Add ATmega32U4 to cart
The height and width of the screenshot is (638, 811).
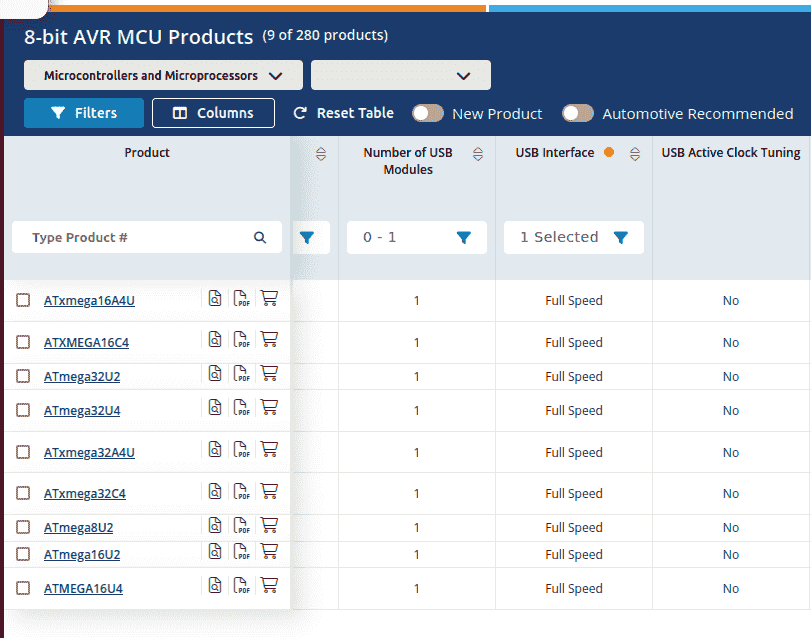click(x=269, y=408)
